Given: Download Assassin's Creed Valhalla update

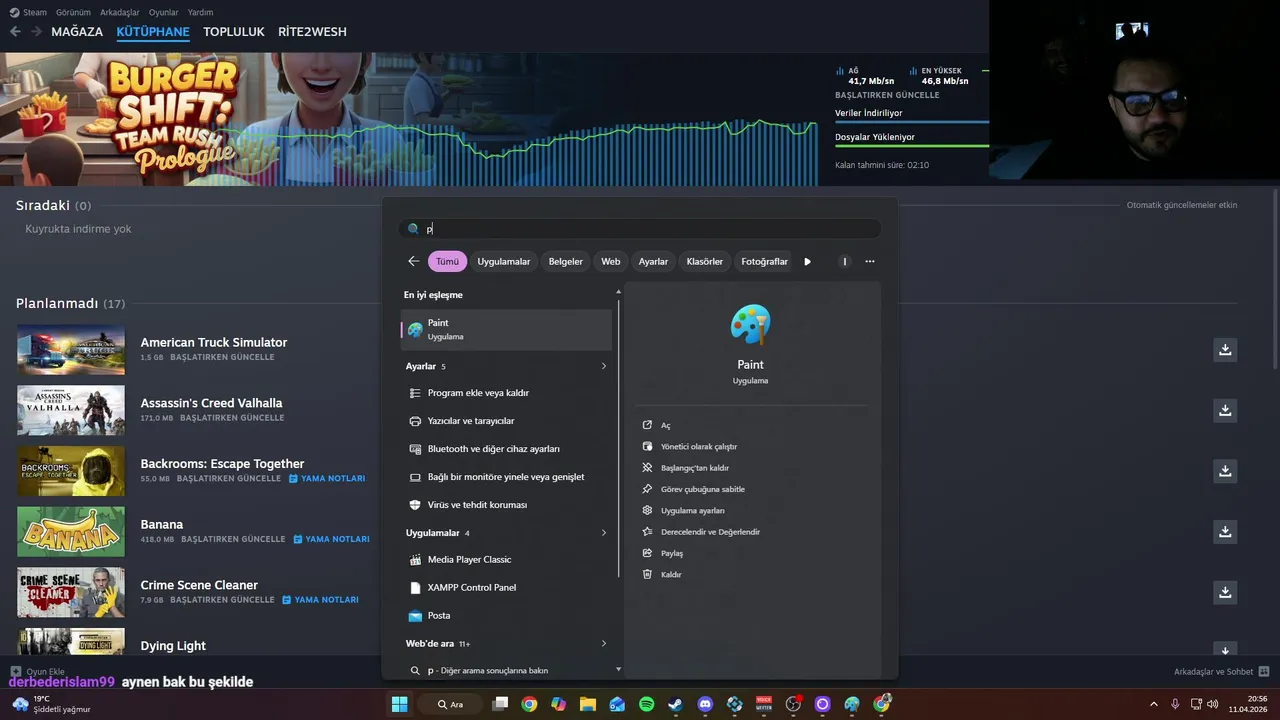Looking at the screenshot, I should pyautogui.click(x=1225, y=411).
